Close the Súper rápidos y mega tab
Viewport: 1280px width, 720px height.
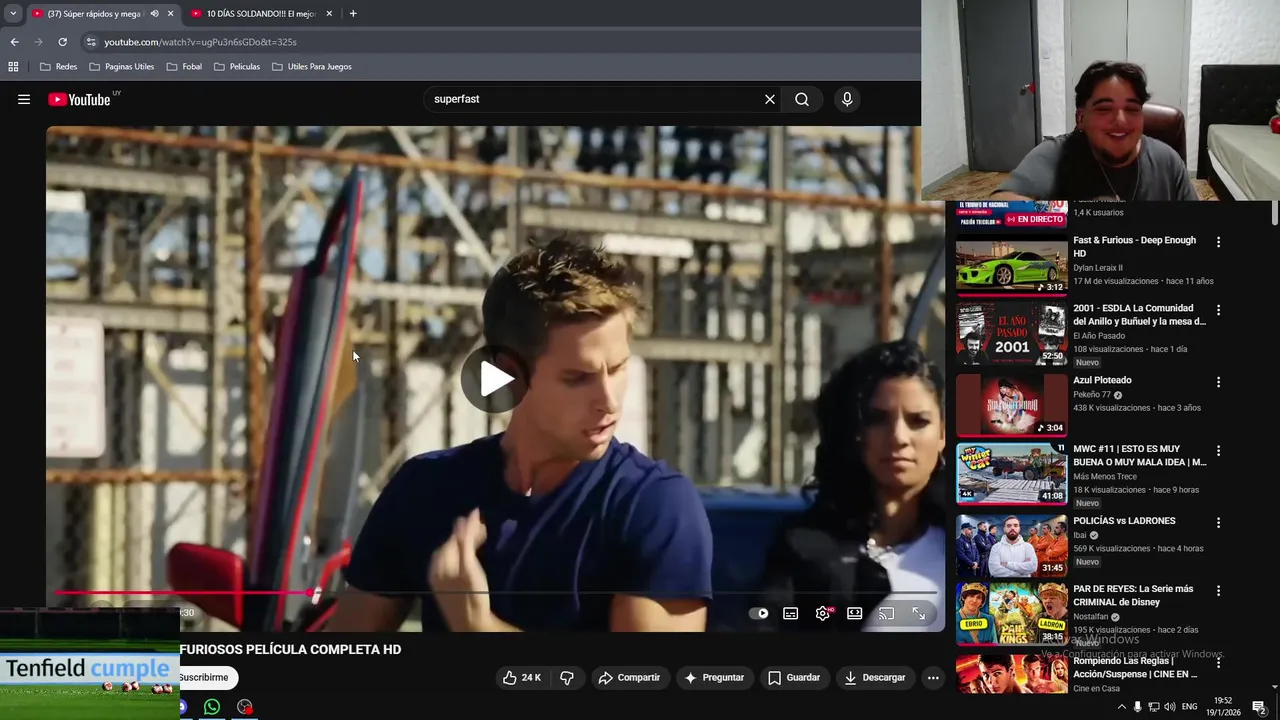(x=170, y=14)
